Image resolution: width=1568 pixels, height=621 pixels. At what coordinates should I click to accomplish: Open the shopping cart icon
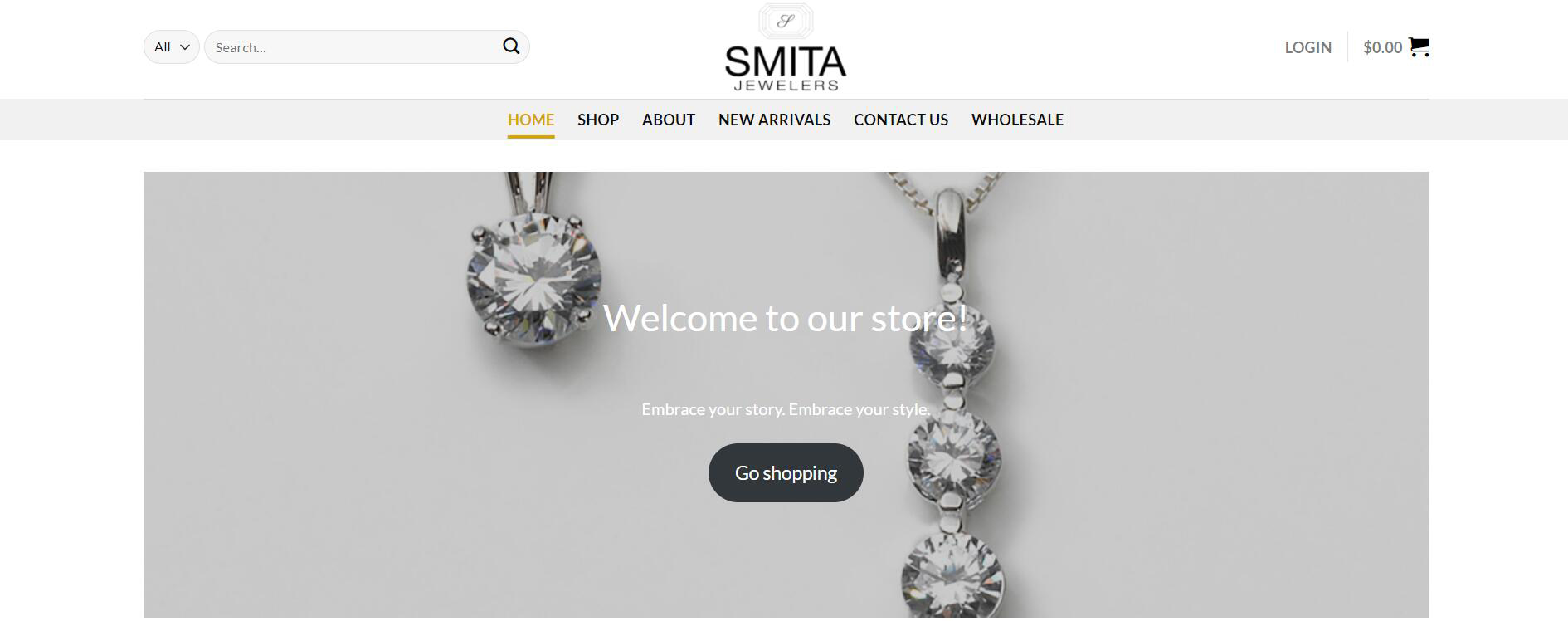click(x=1419, y=46)
